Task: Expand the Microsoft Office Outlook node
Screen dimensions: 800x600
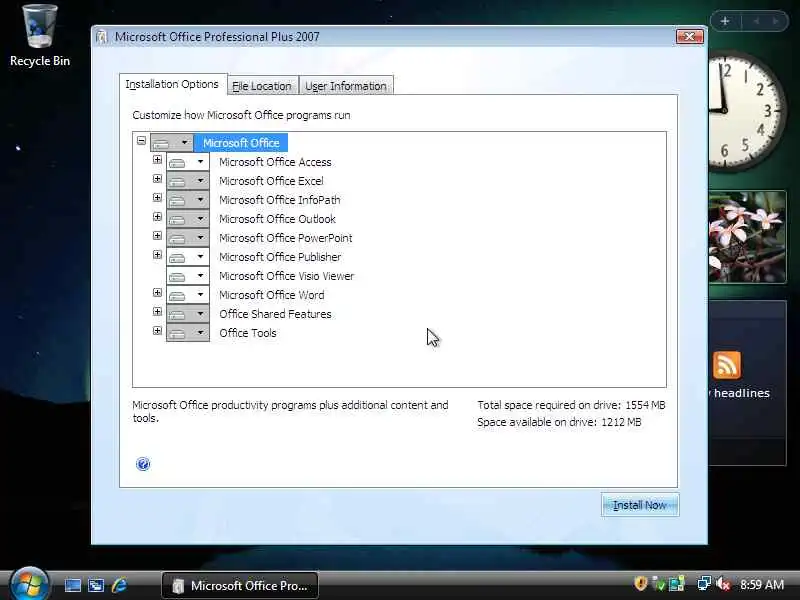Action: pyautogui.click(x=157, y=217)
